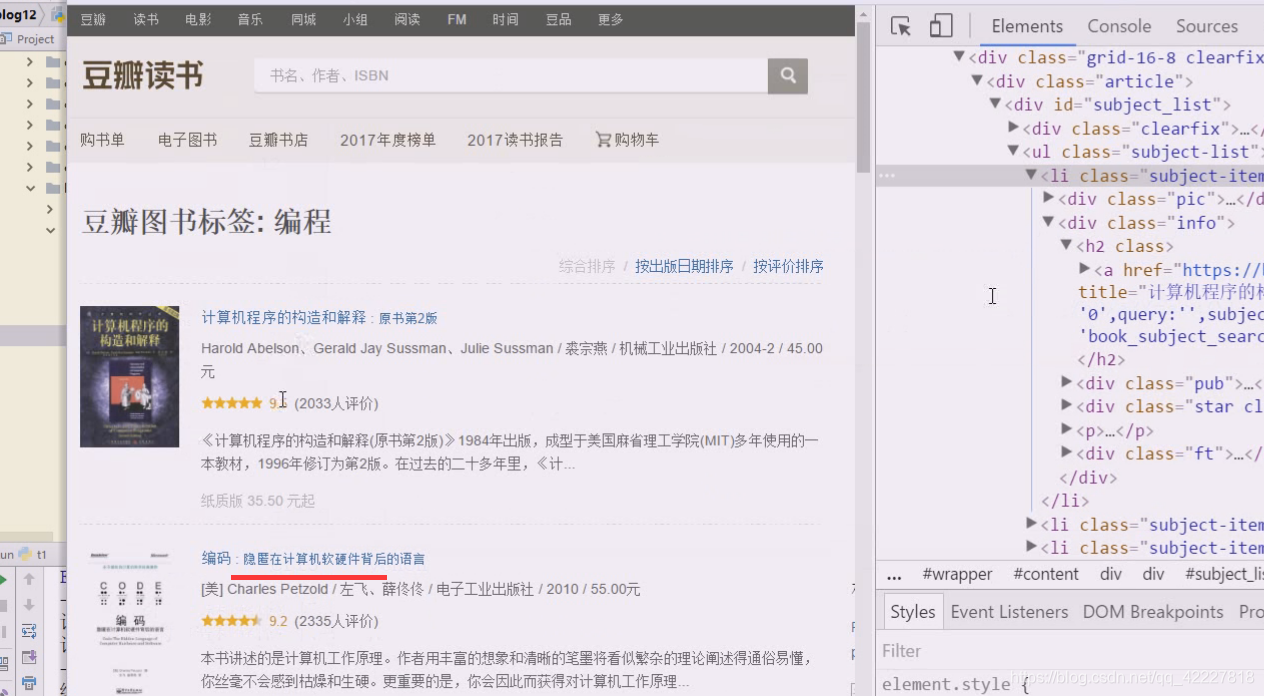
Task: Click the (2335人评价) rating count text
Action: (x=336, y=621)
